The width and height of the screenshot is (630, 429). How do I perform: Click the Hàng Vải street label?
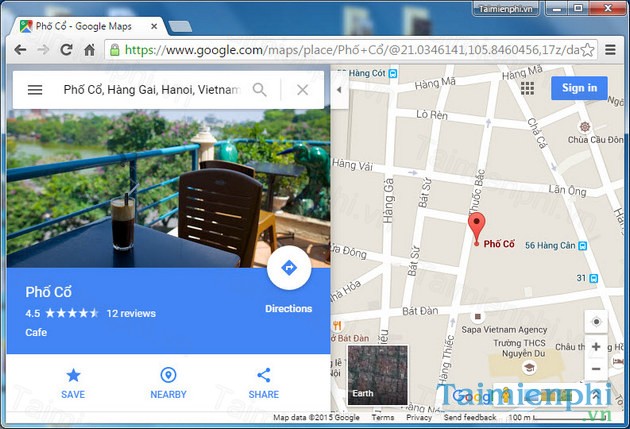pos(352,165)
